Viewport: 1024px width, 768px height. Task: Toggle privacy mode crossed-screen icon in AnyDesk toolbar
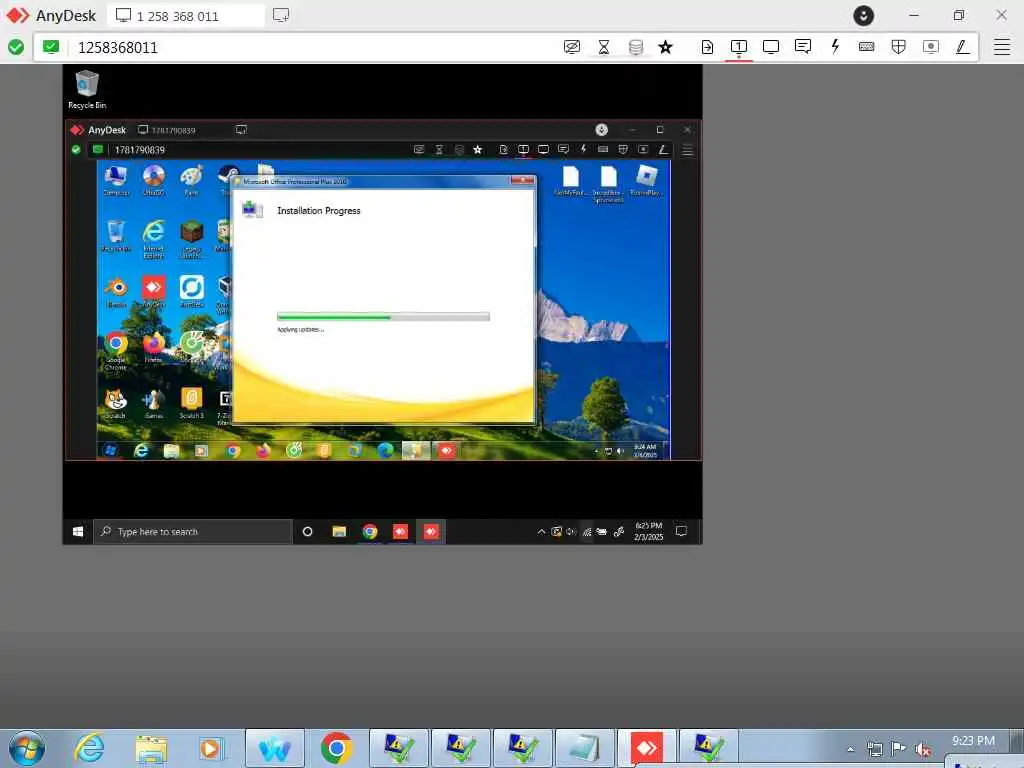[x=571, y=47]
